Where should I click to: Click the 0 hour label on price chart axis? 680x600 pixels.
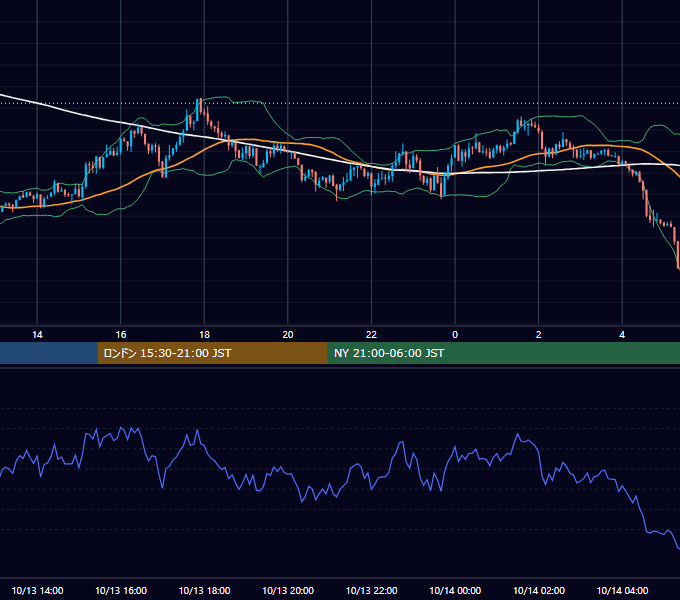(x=455, y=335)
